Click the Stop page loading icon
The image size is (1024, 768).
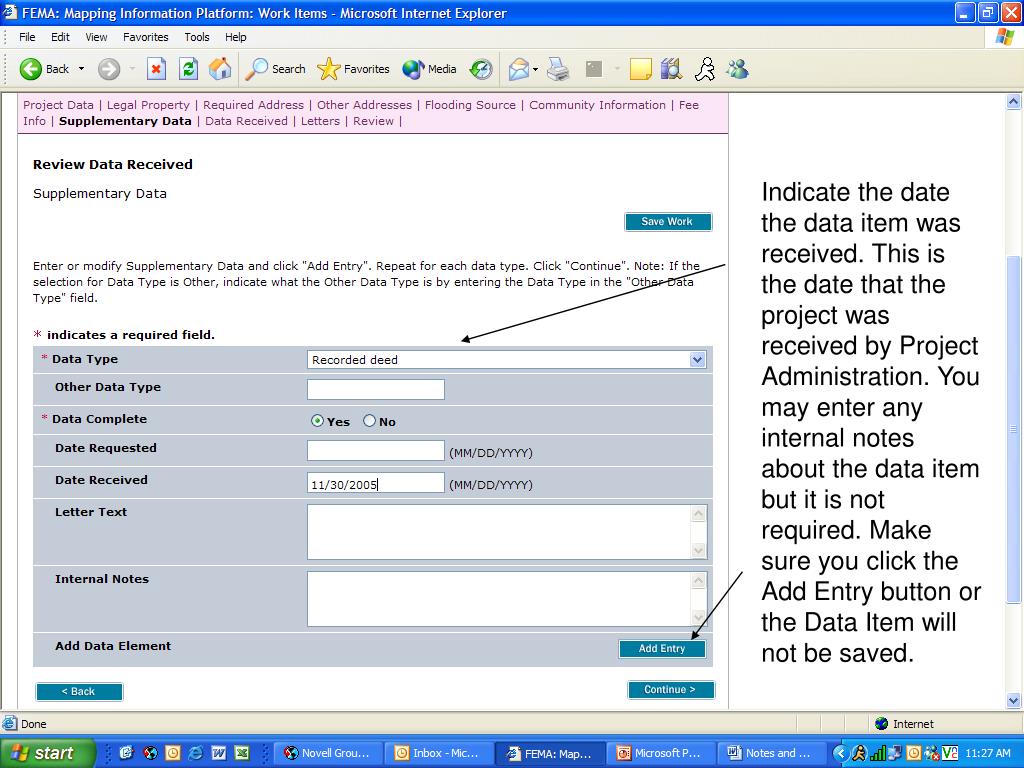click(156, 69)
